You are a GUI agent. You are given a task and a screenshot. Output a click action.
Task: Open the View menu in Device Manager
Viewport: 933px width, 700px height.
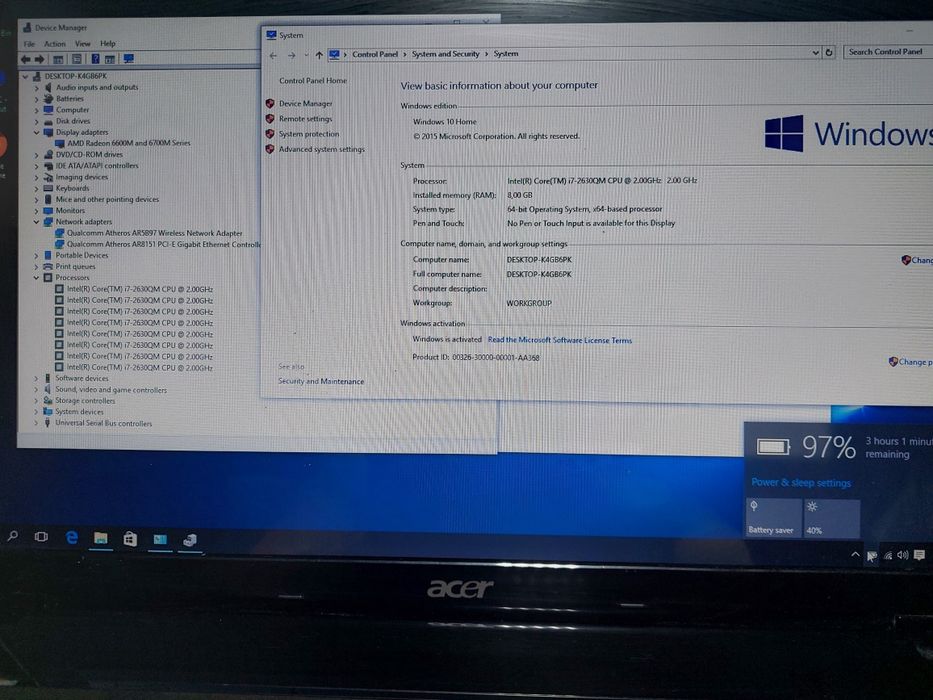click(83, 44)
